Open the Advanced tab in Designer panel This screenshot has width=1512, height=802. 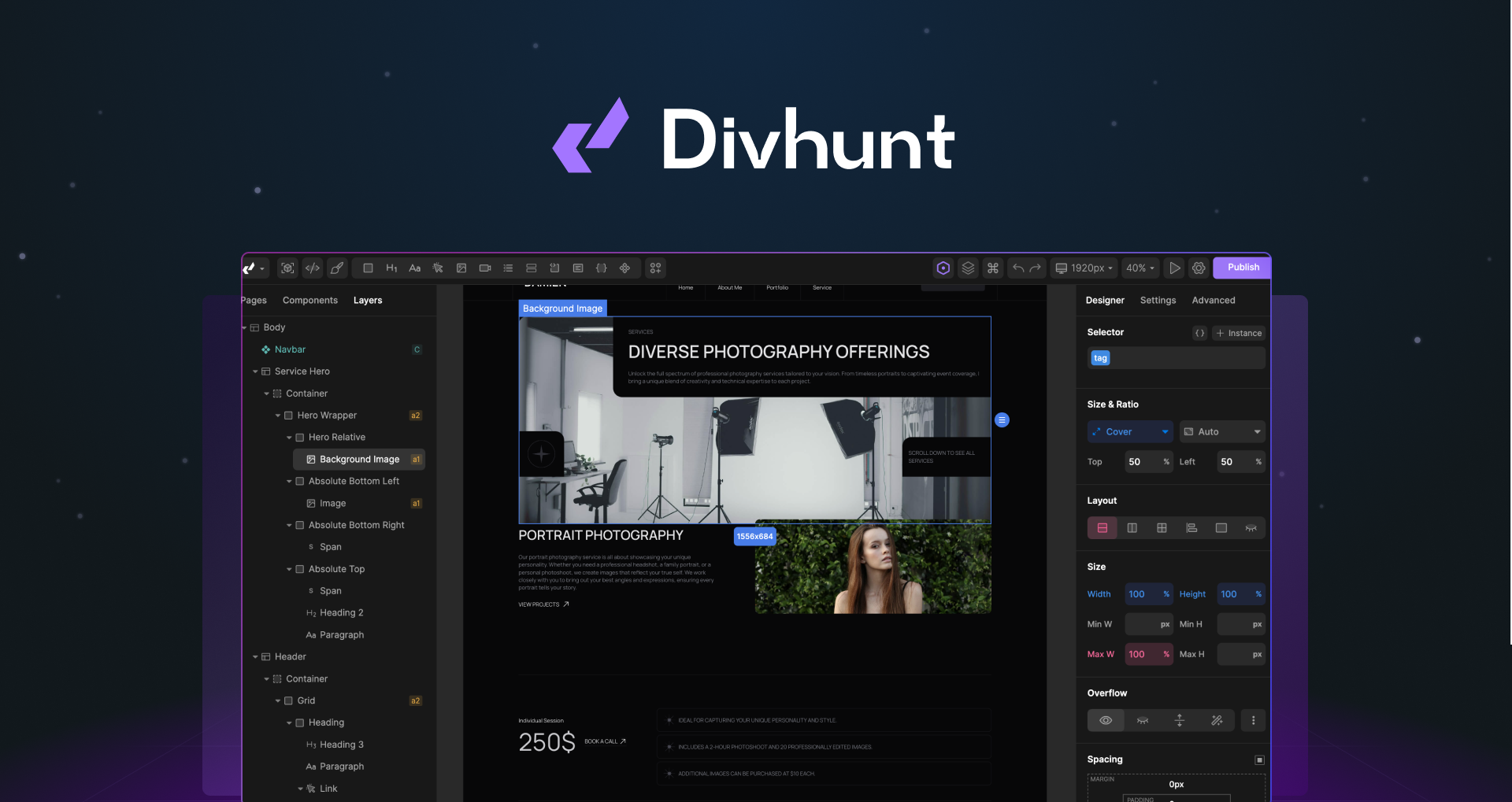pyautogui.click(x=1214, y=300)
